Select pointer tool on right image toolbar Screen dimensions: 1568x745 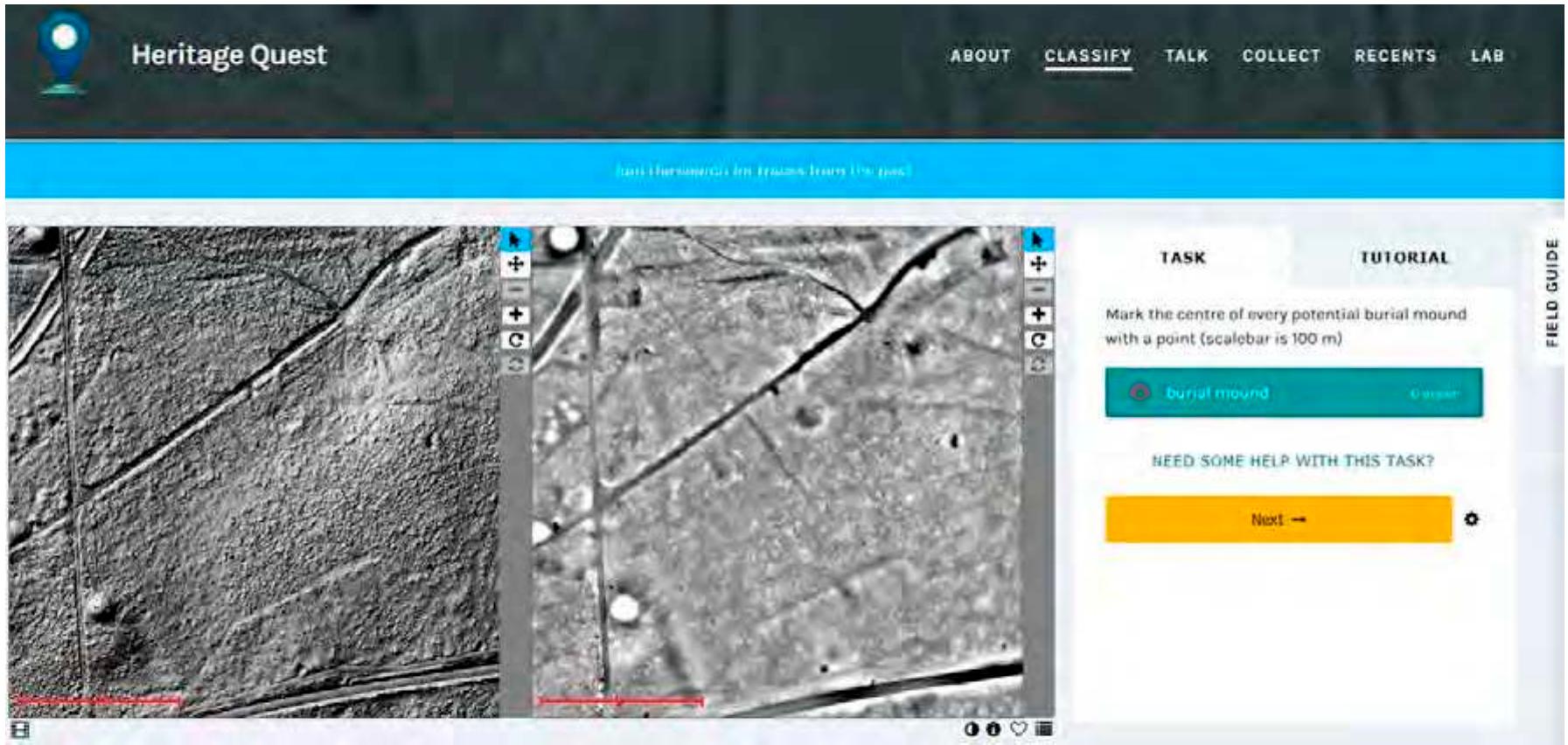1038,239
